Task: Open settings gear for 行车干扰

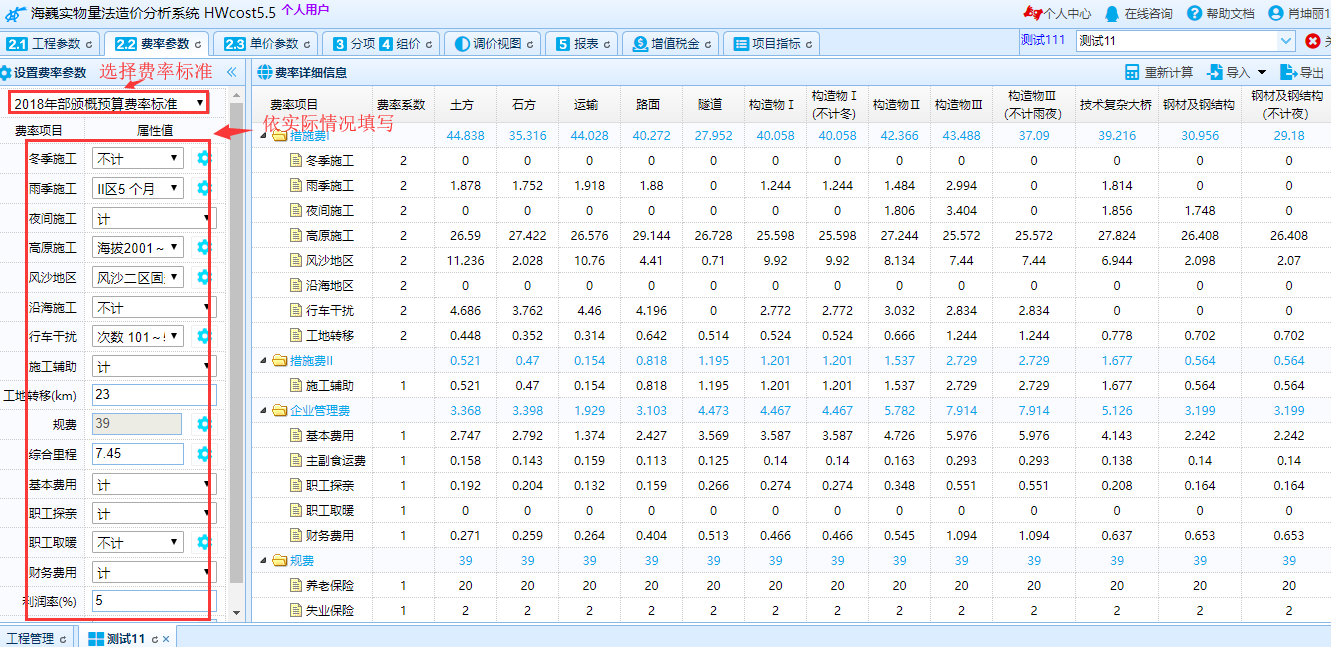Action: pyautogui.click(x=204, y=336)
